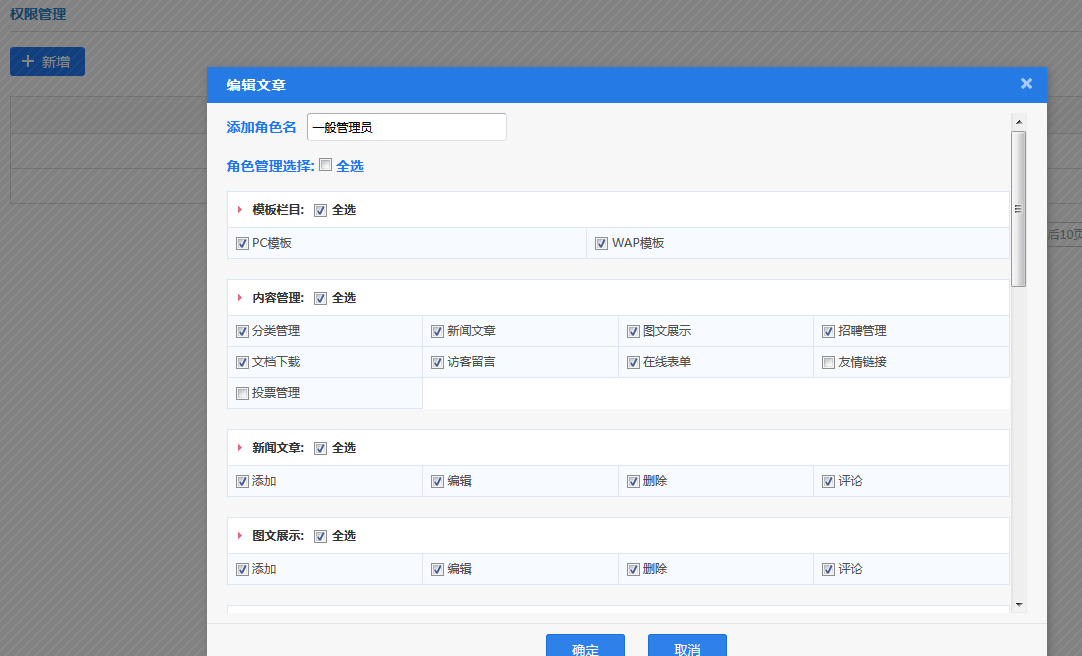Uncheck 添加 under 图文展示 section

coord(242,570)
